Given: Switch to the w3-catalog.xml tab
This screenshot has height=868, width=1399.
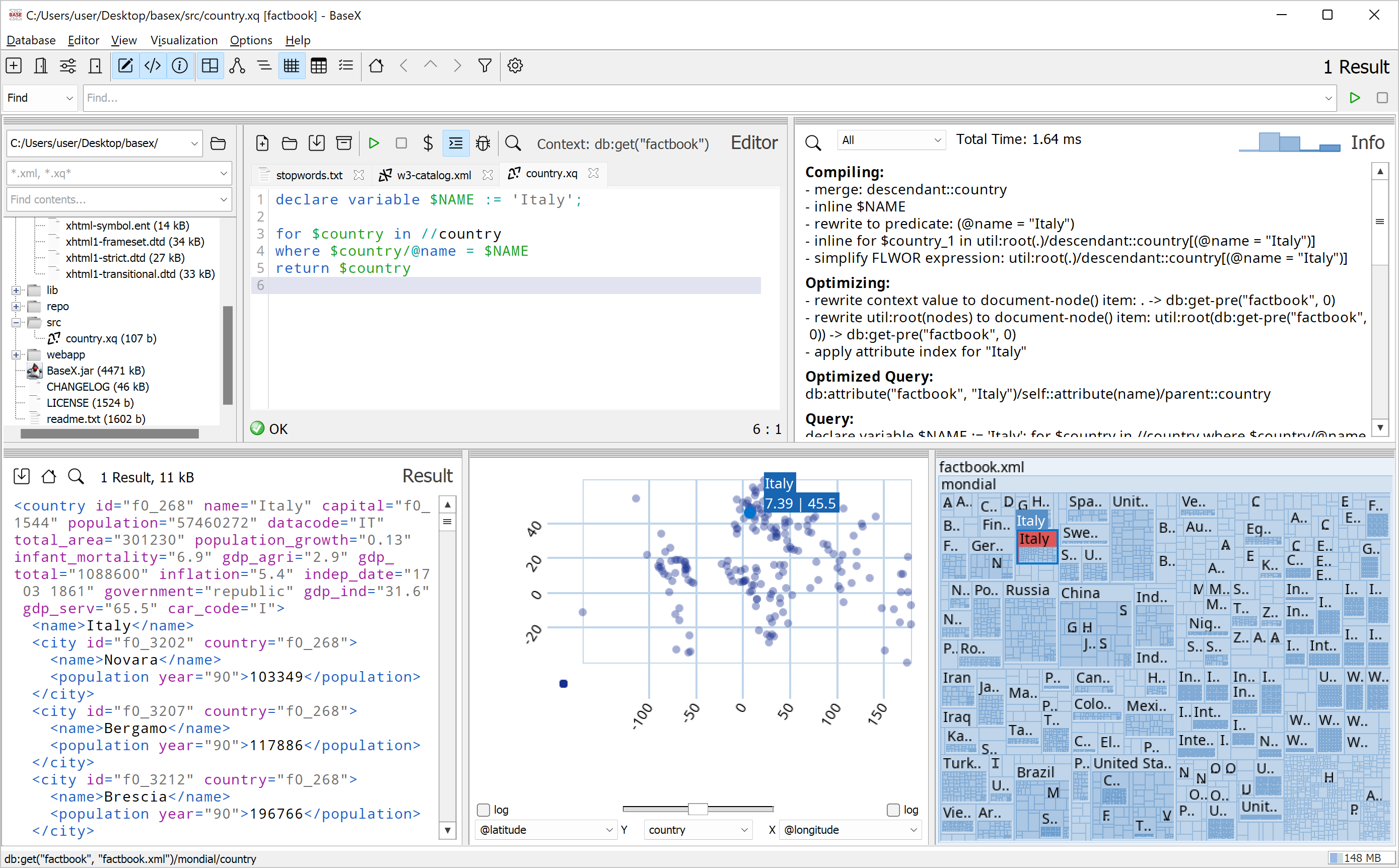Looking at the screenshot, I should click(434, 175).
